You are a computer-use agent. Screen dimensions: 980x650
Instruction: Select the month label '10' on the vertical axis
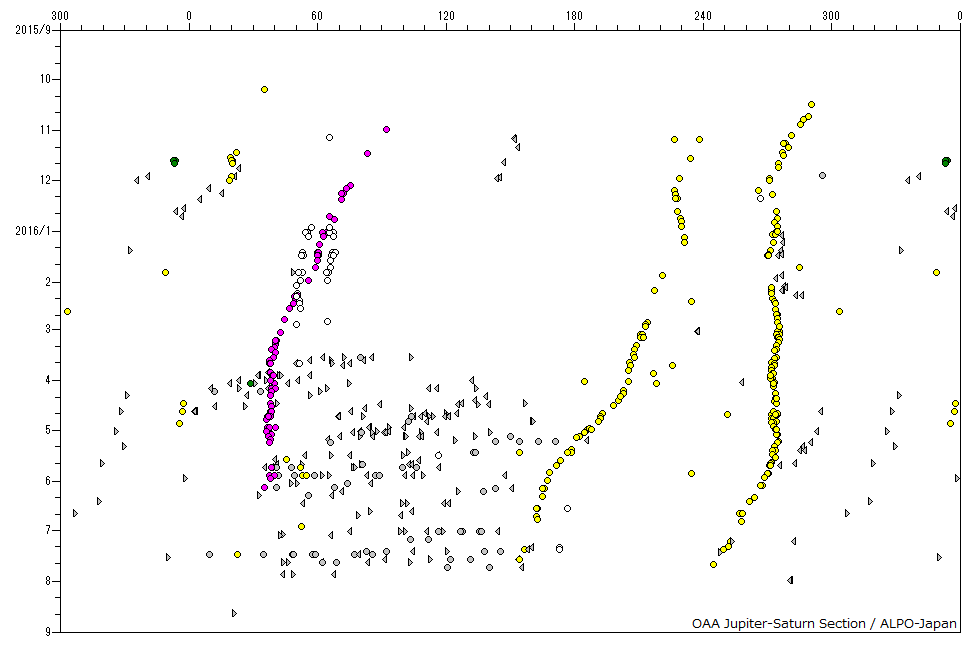(x=46, y=79)
